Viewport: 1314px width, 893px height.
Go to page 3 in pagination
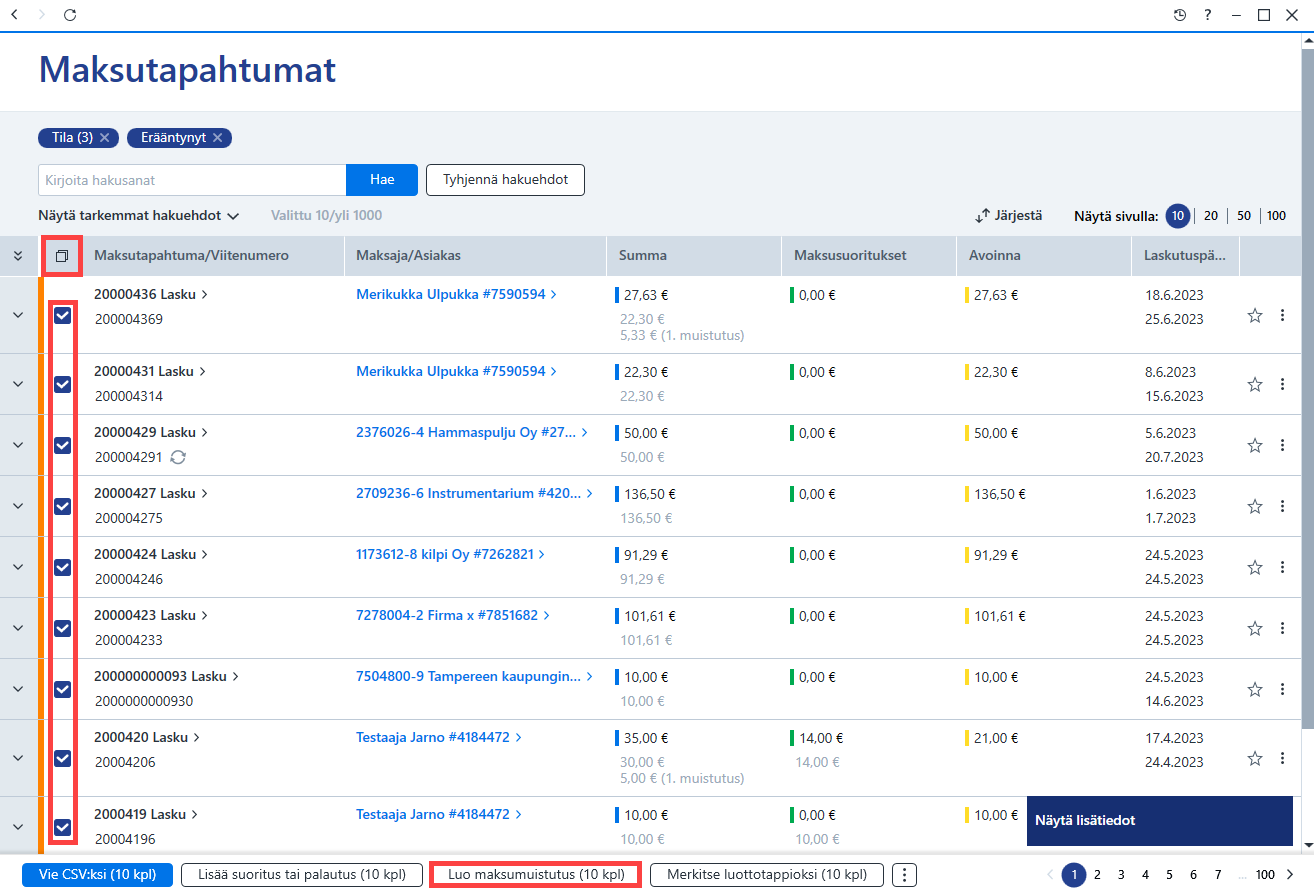click(x=1121, y=875)
